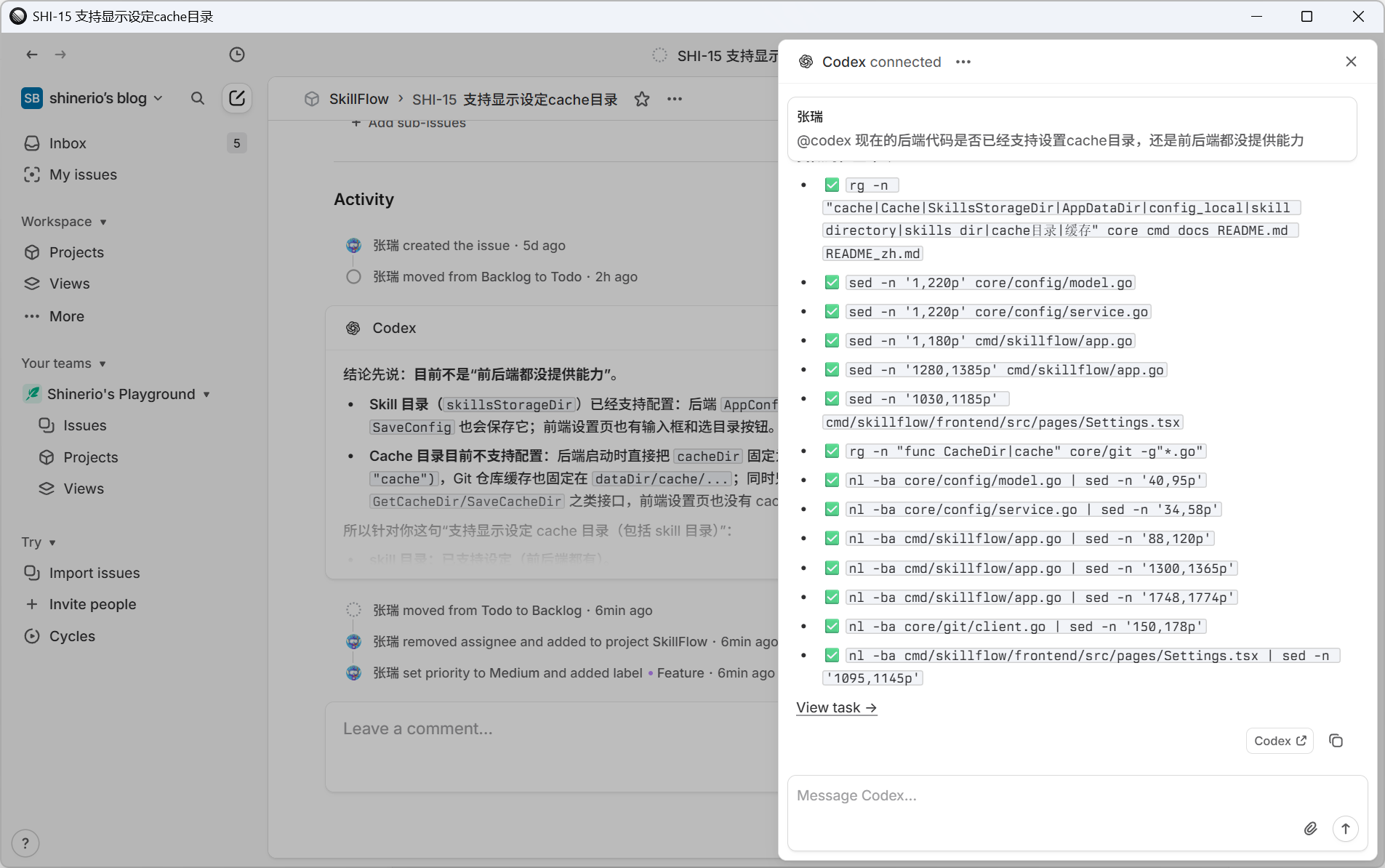Follow the View task link

pyautogui.click(x=836, y=707)
